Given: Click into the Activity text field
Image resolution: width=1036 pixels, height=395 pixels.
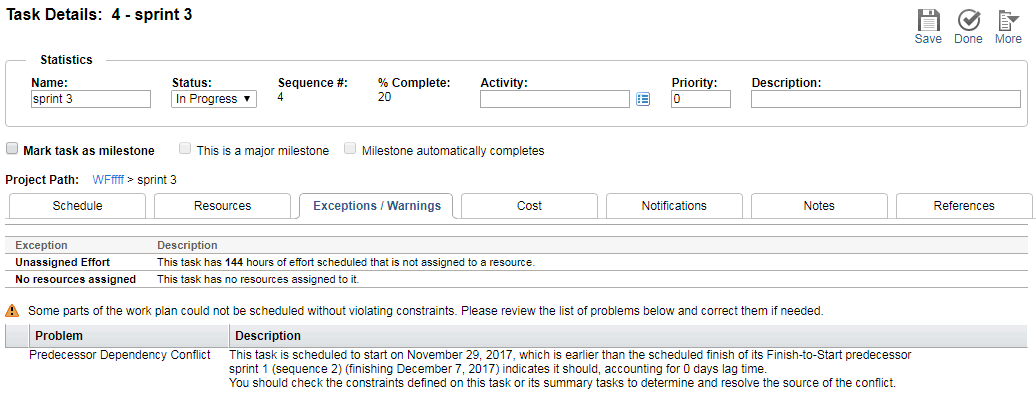Looking at the screenshot, I should (x=555, y=99).
